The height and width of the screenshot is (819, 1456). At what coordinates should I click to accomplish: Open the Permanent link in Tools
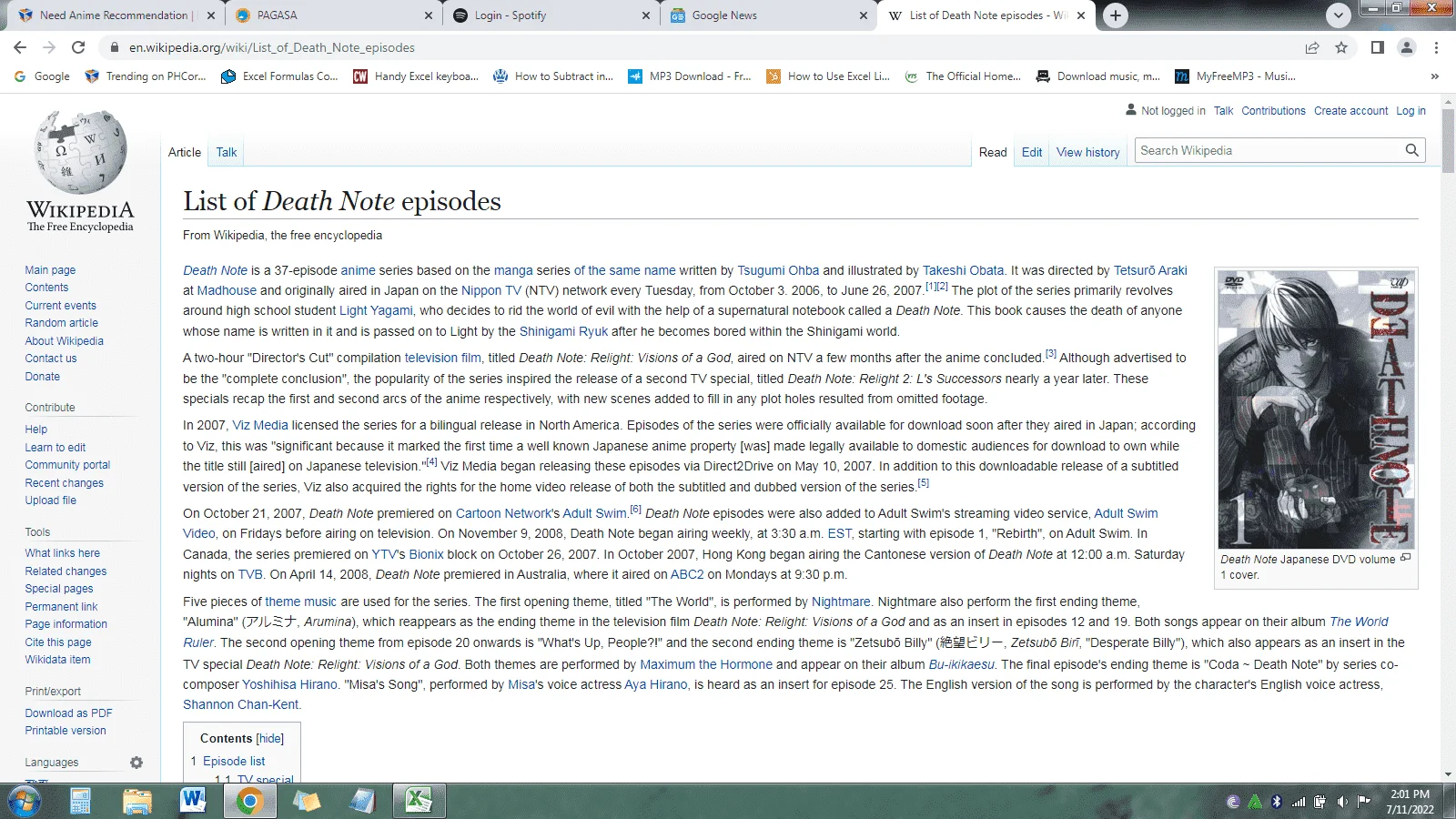[61, 607]
